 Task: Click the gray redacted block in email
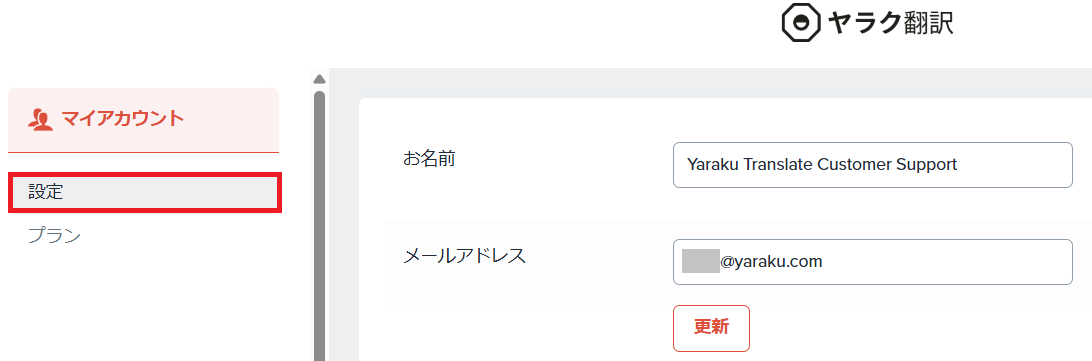point(701,262)
